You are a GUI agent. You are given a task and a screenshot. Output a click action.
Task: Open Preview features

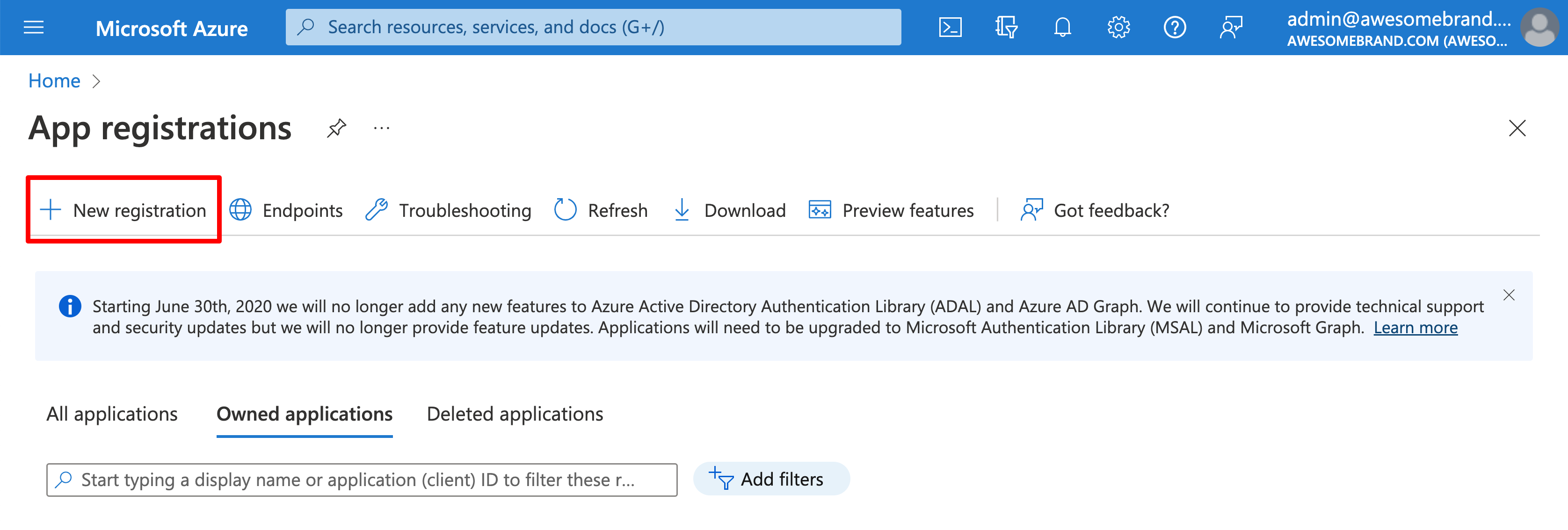pyautogui.click(x=891, y=210)
